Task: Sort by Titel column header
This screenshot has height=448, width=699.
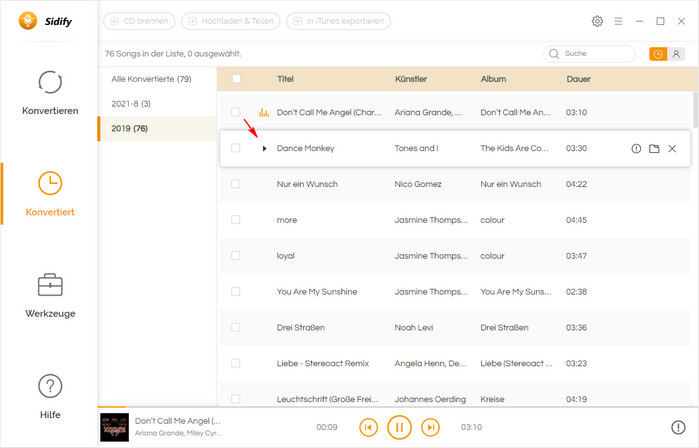Action: 285,79
